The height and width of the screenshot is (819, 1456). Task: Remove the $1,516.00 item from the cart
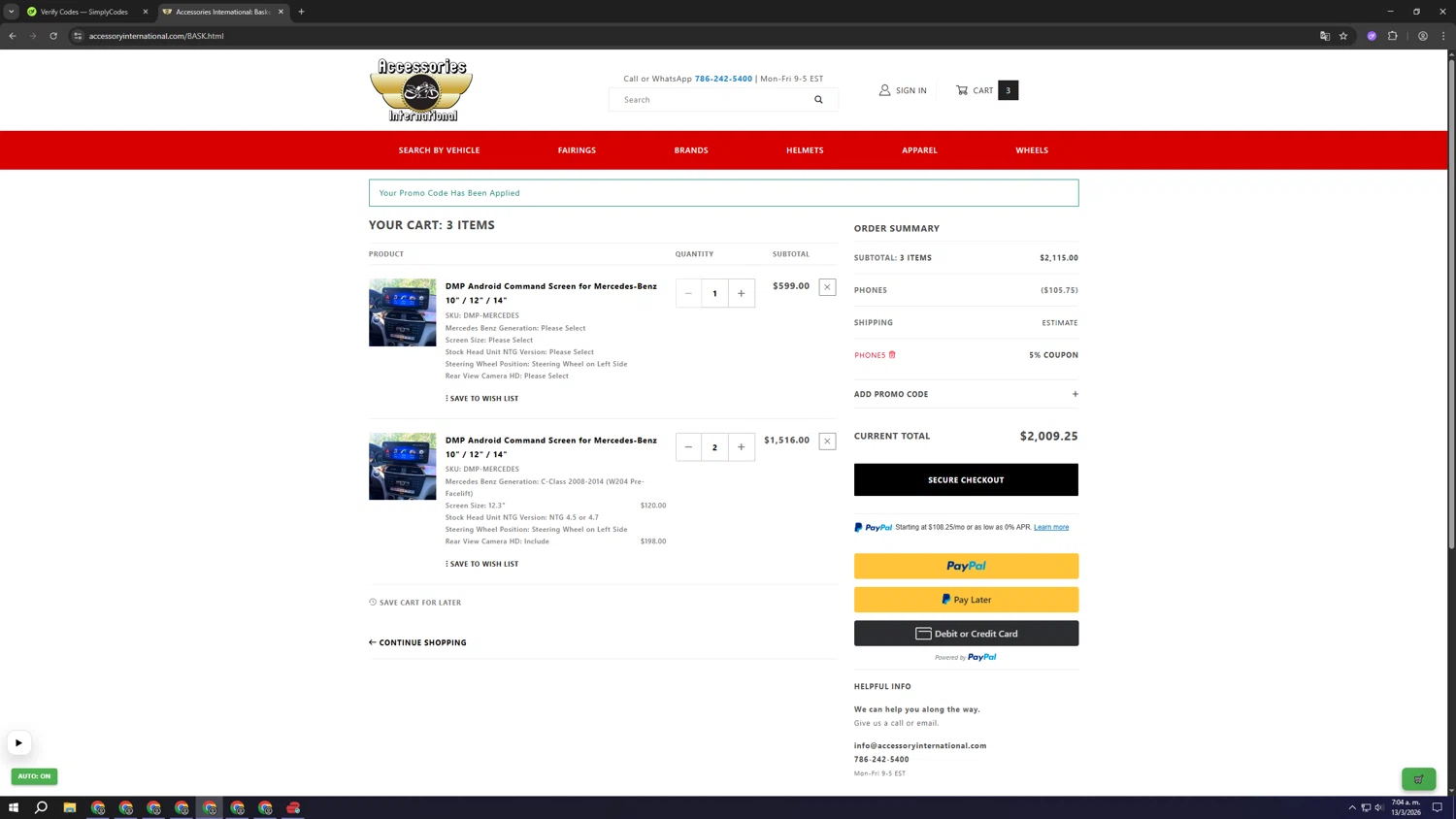pyautogui.click(x=827, y=442)
